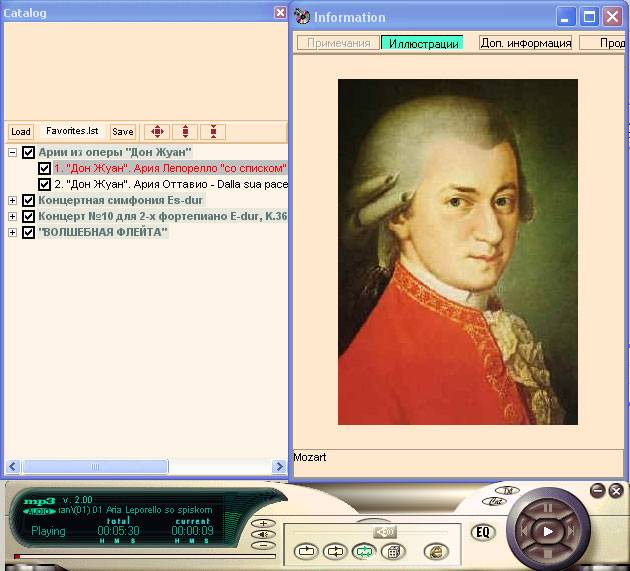Viewport: 630px width, 571px height.
Task: Click the four-way expand-all arrows icon
Action: tap(157, 131)
